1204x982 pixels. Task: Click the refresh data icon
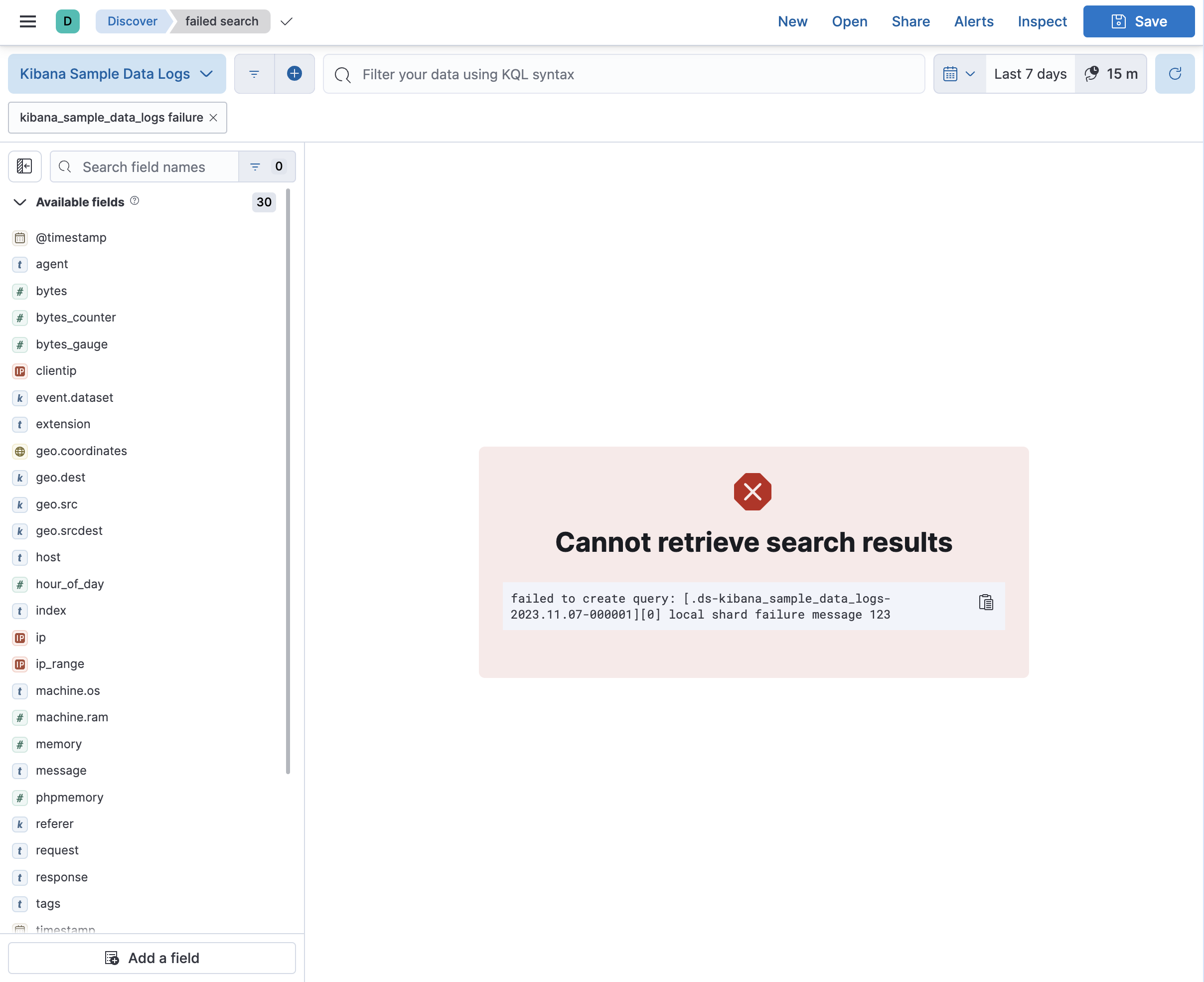1175,74
